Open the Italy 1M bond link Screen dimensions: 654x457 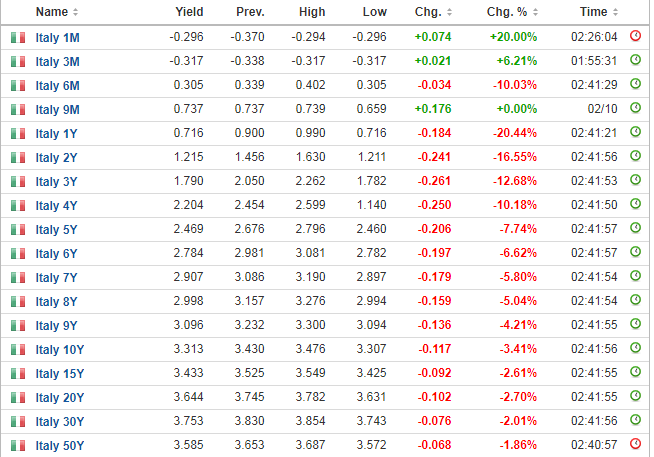[58, 38]
